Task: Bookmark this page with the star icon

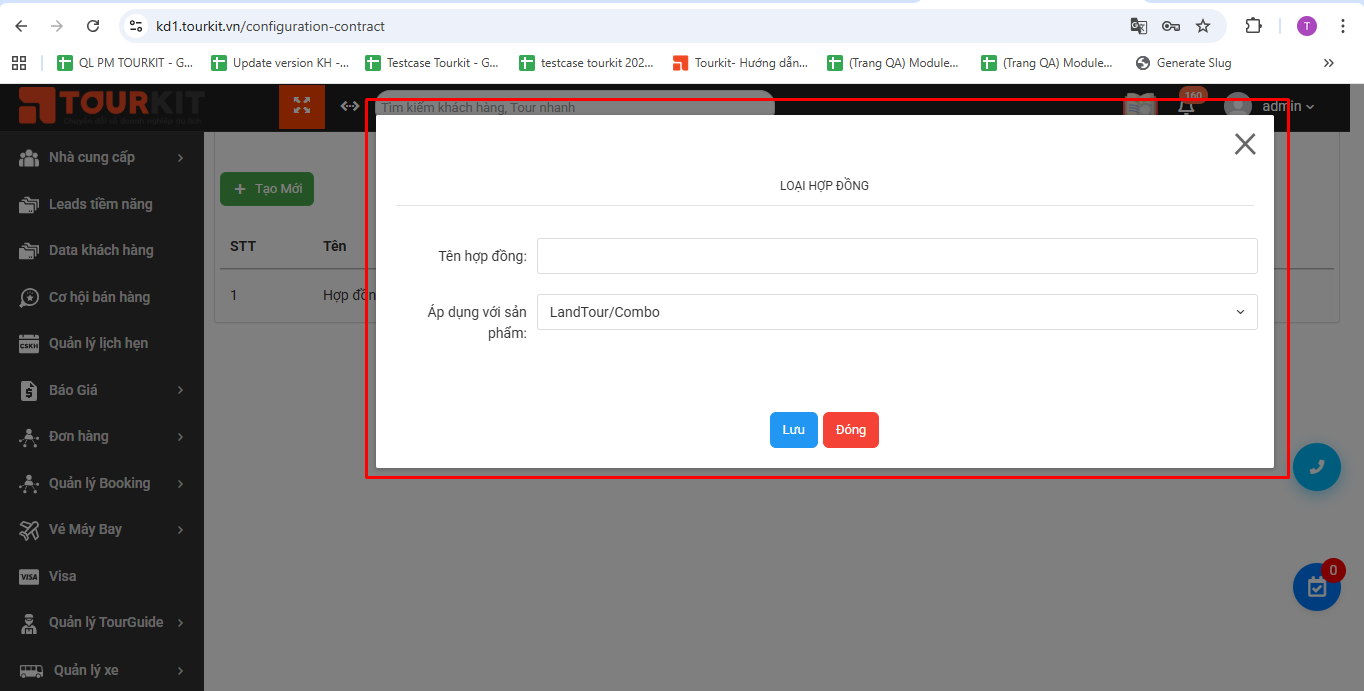Action: pyautogui.click(x=1203, y=26)
